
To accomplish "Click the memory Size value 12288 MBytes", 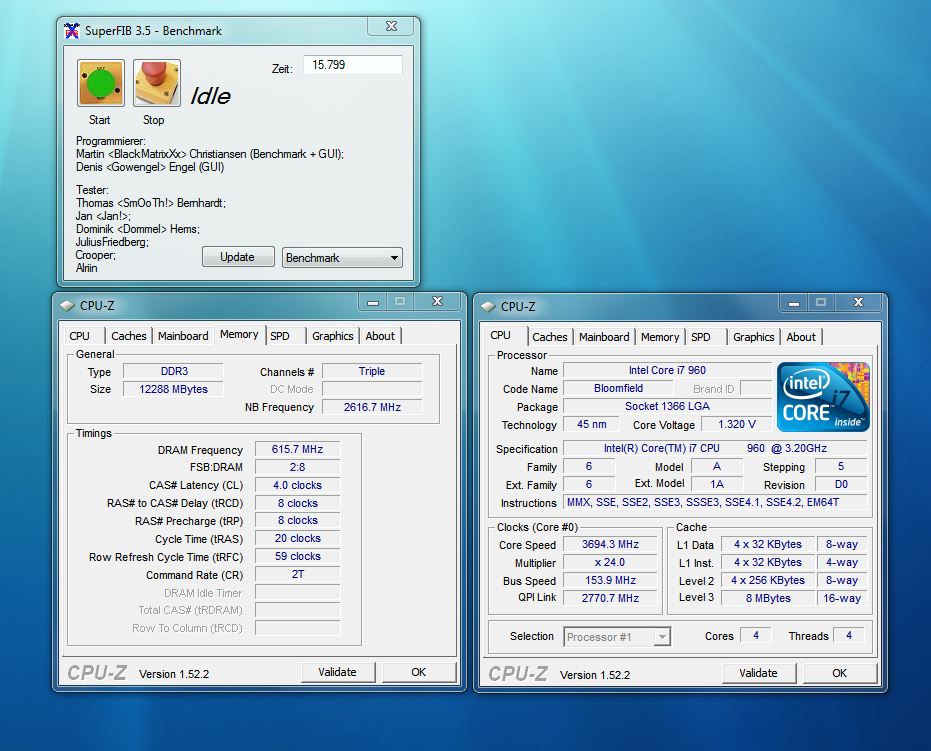I will 173,389.
